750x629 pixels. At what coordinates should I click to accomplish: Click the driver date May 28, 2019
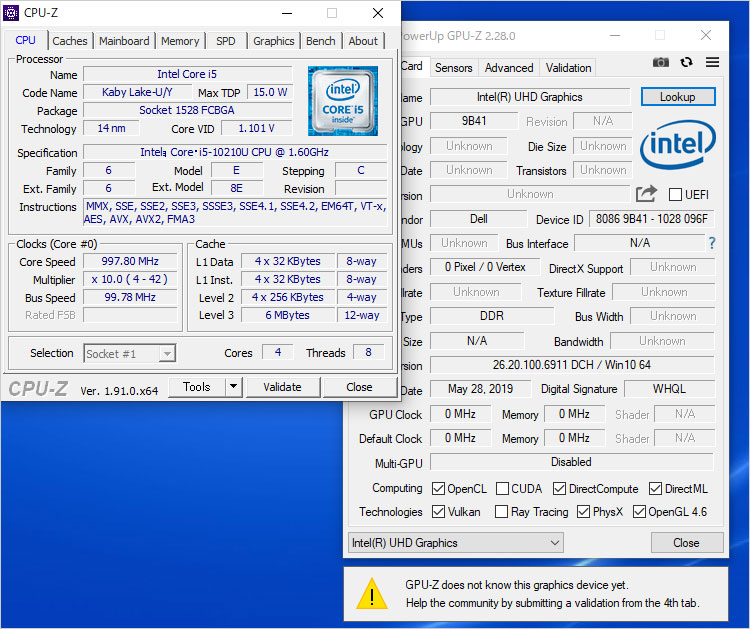point(480,389)
